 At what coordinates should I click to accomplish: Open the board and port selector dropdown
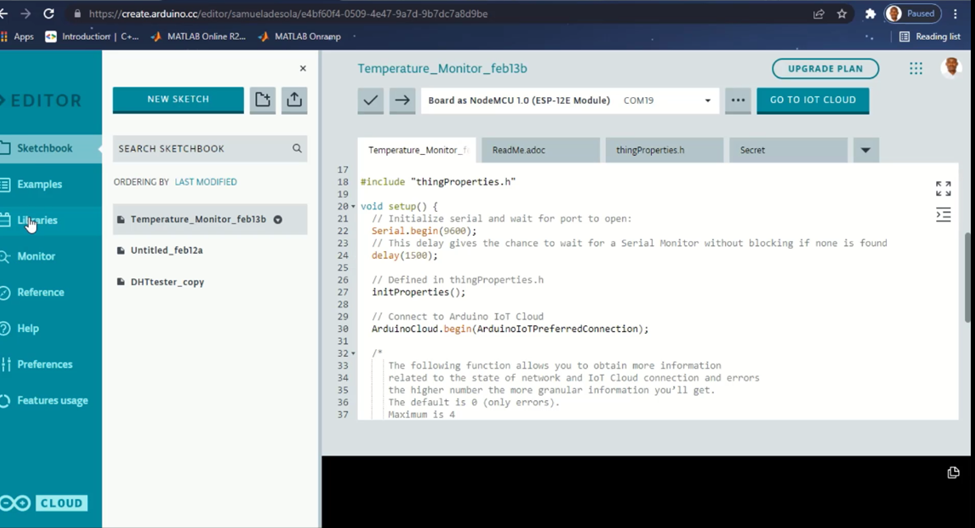click(x=570, y=100)
